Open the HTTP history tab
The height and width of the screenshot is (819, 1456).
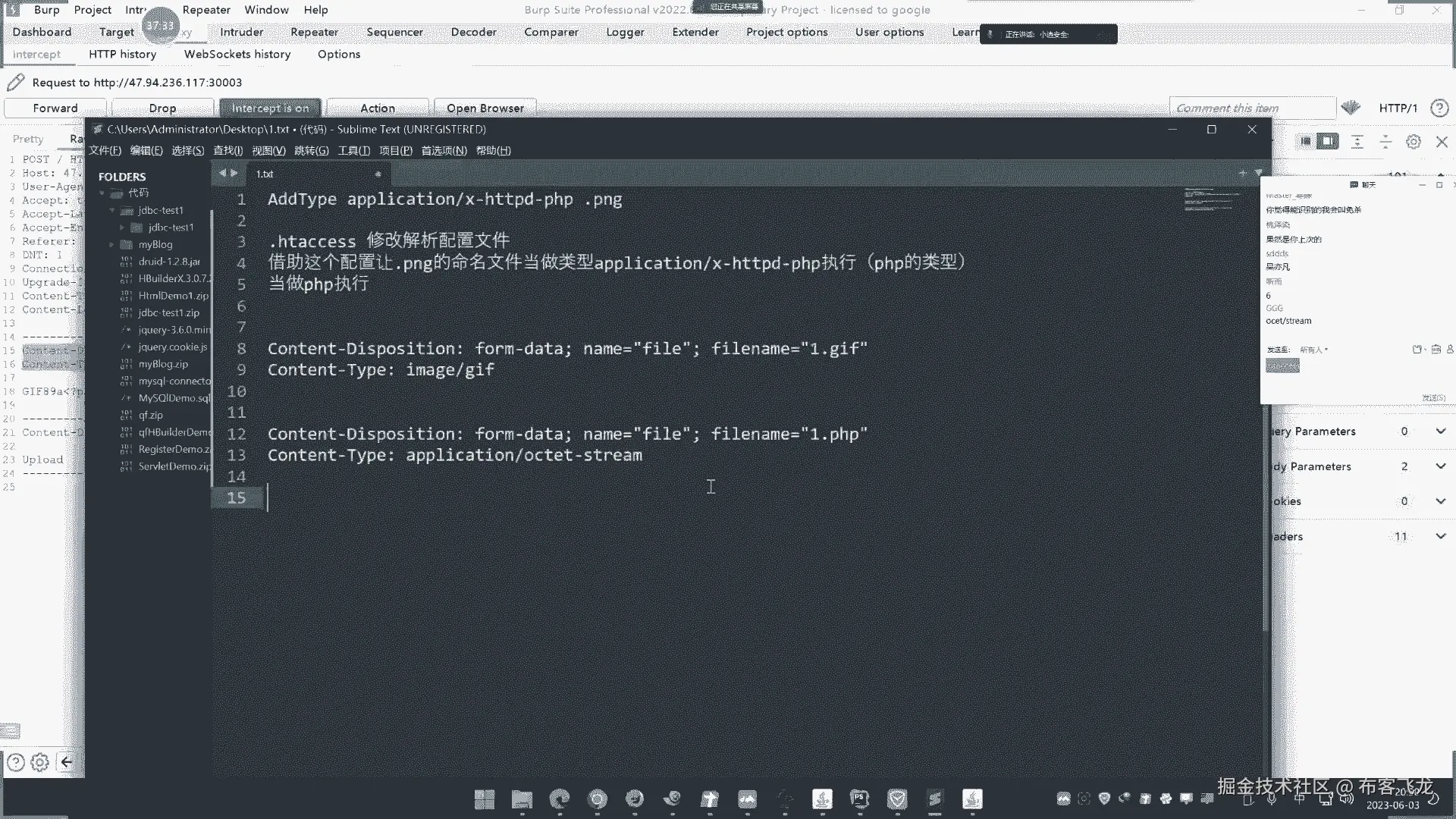[122, 54]
